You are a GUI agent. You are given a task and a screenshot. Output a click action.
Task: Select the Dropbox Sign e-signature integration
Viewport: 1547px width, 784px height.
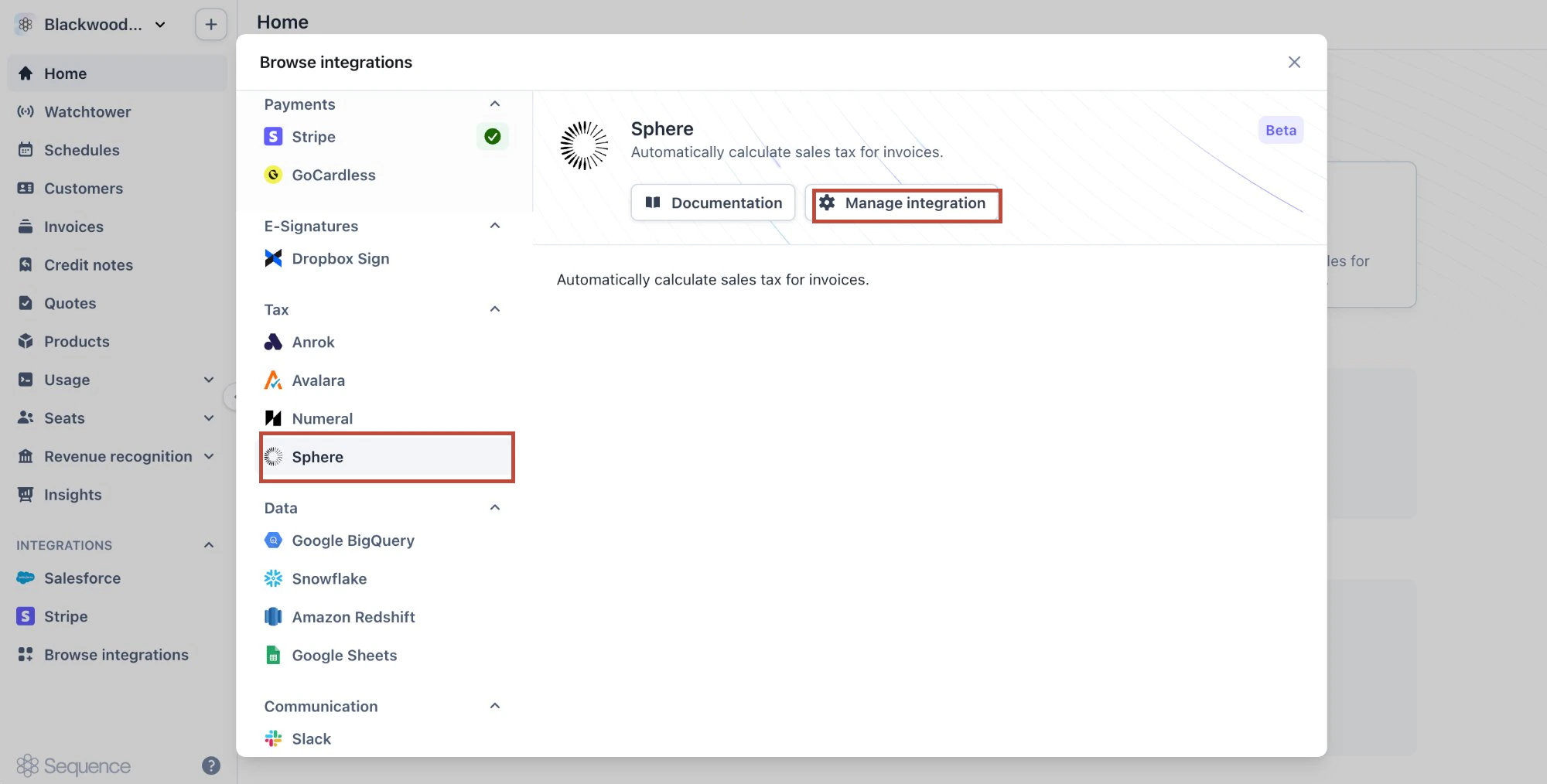click(340, 258)
